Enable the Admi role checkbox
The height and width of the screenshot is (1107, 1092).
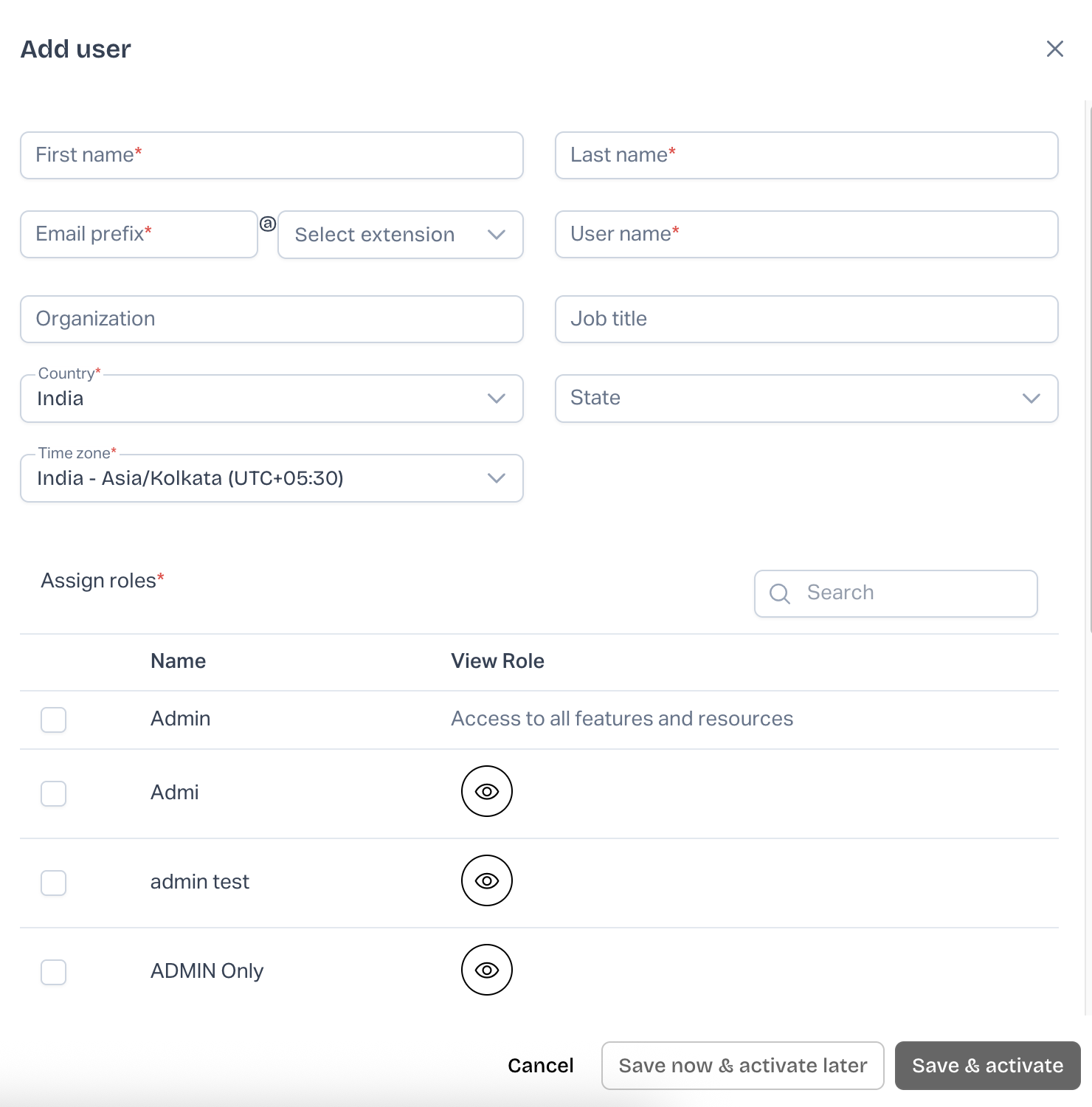tap(53, 793)
